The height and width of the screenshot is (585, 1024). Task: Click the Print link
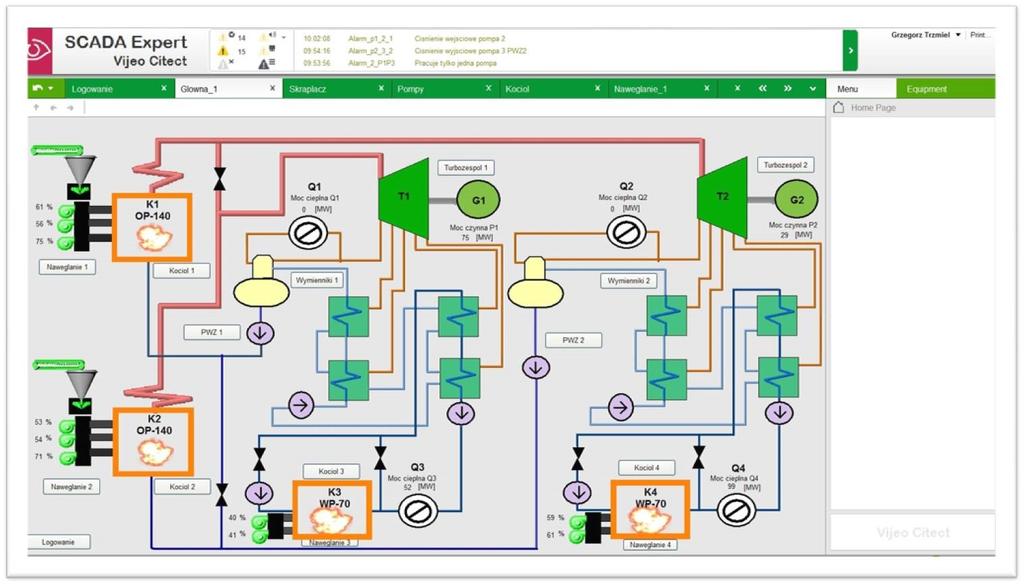tap(980, 35)
